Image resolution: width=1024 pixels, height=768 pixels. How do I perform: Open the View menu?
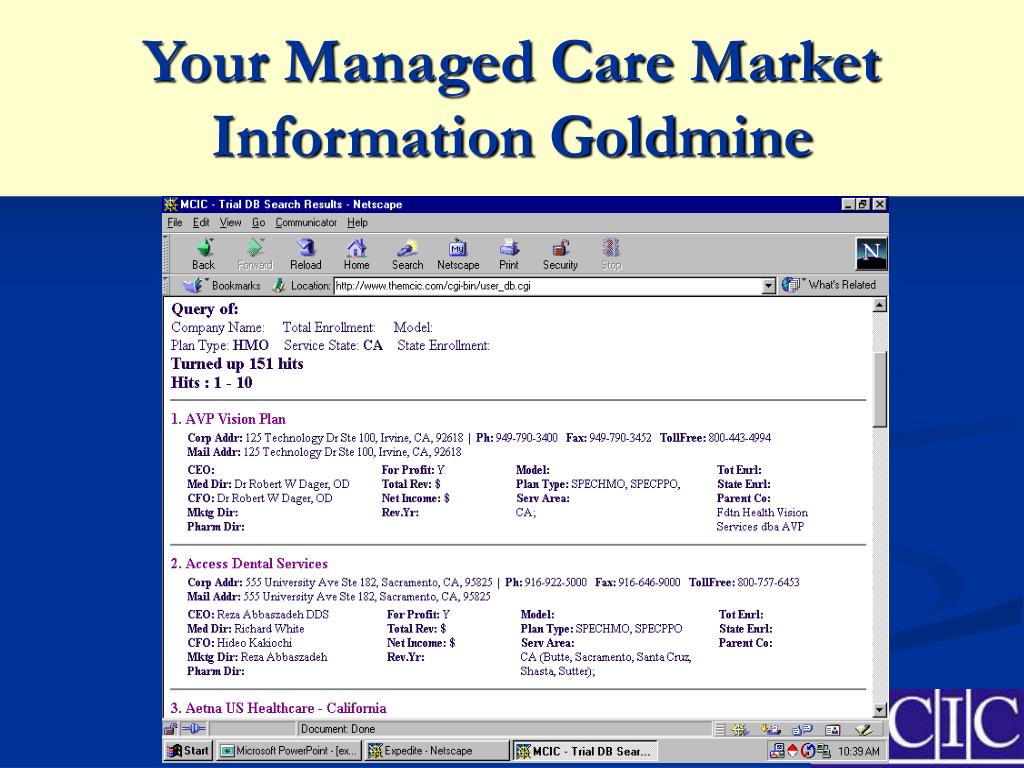[x=230, y=223]
